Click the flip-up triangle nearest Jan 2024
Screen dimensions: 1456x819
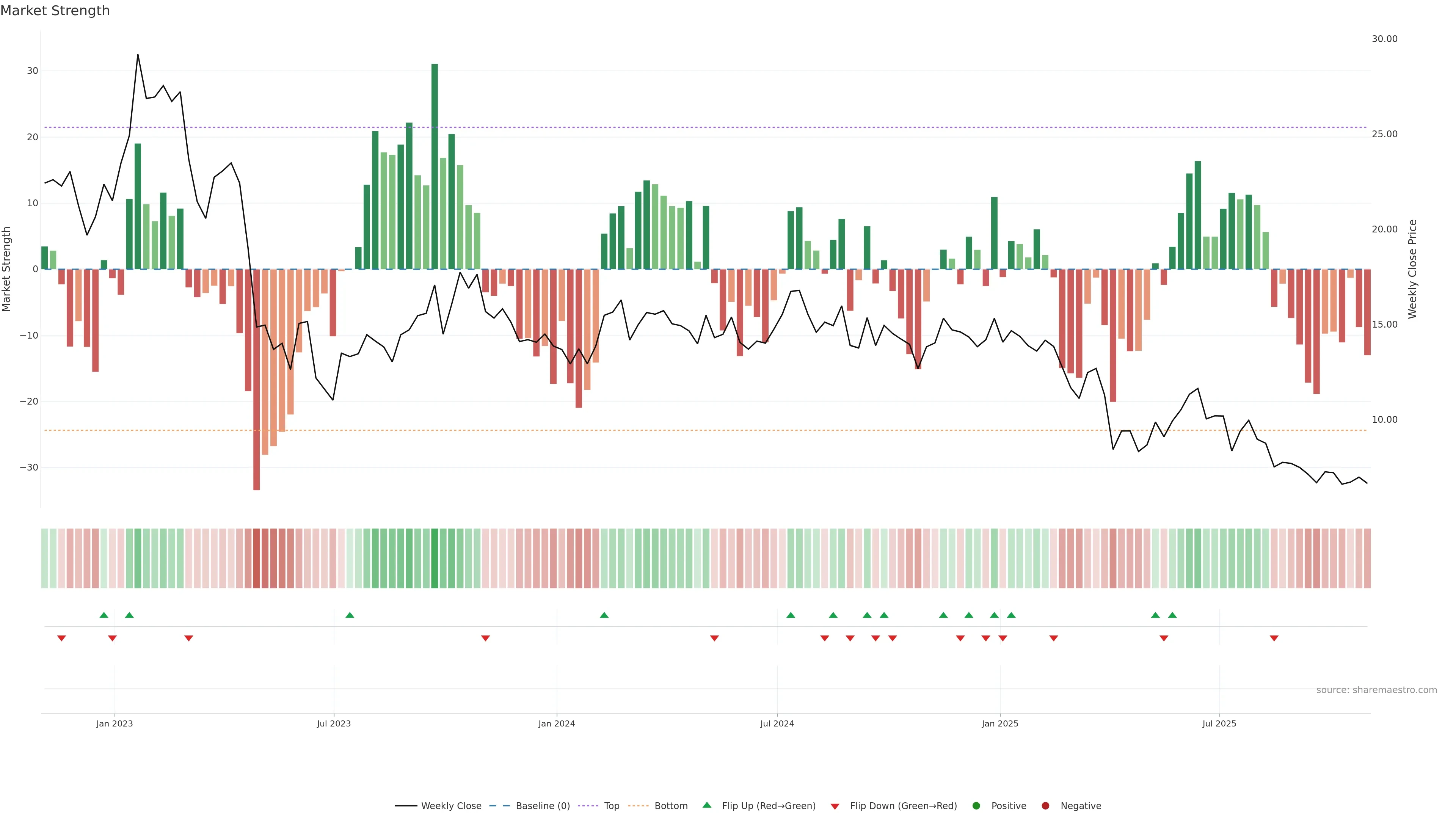pos(604,615)
